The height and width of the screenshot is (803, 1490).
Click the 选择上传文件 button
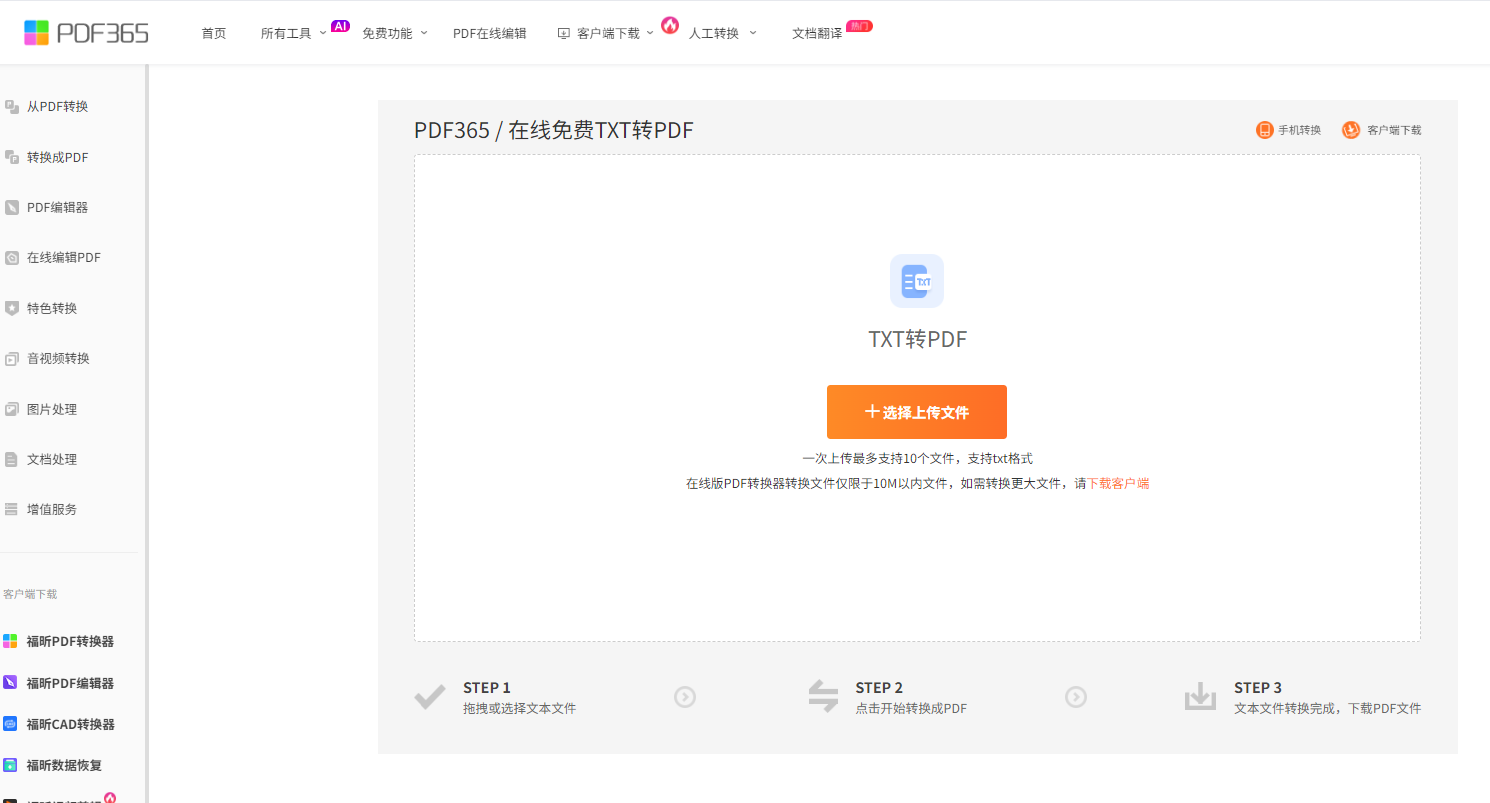click(x=916, y=412)
